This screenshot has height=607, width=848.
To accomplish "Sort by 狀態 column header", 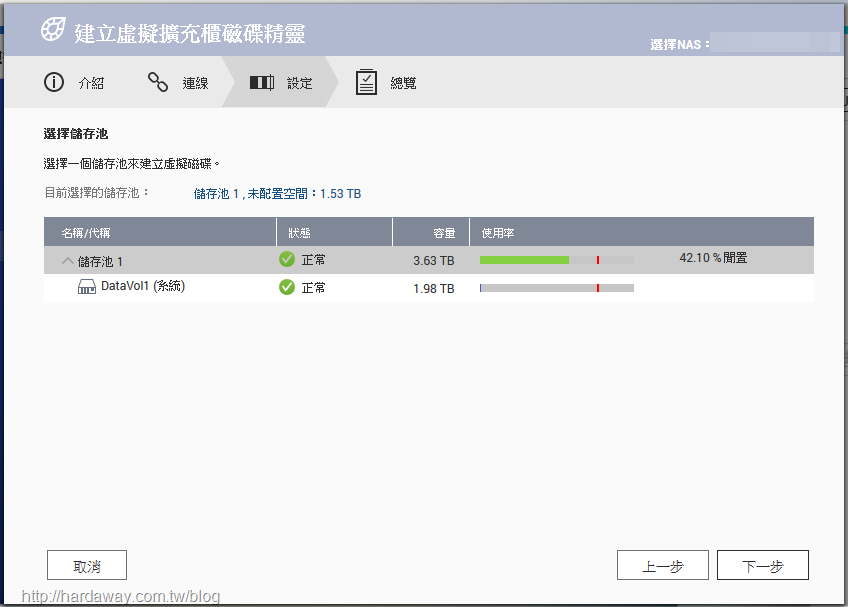I will pyautogui.click(x=335, y=233).
